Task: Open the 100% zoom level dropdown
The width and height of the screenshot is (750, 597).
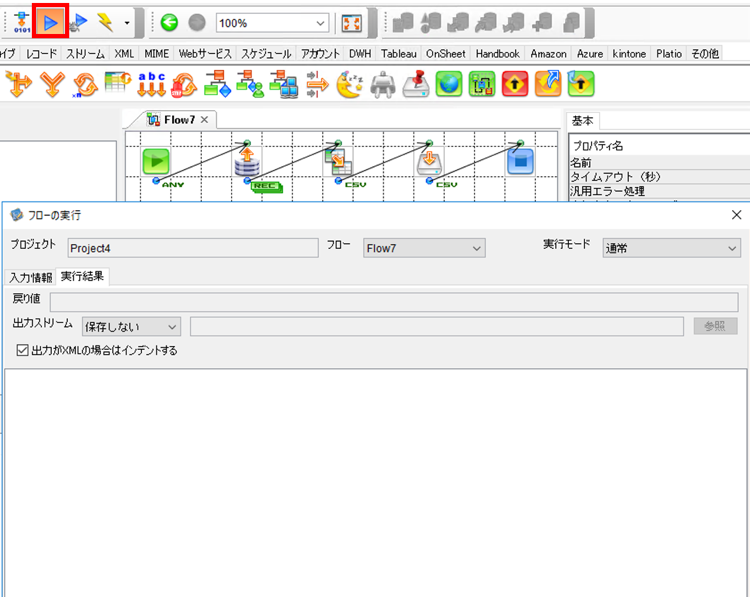Action: pos(273,23)
